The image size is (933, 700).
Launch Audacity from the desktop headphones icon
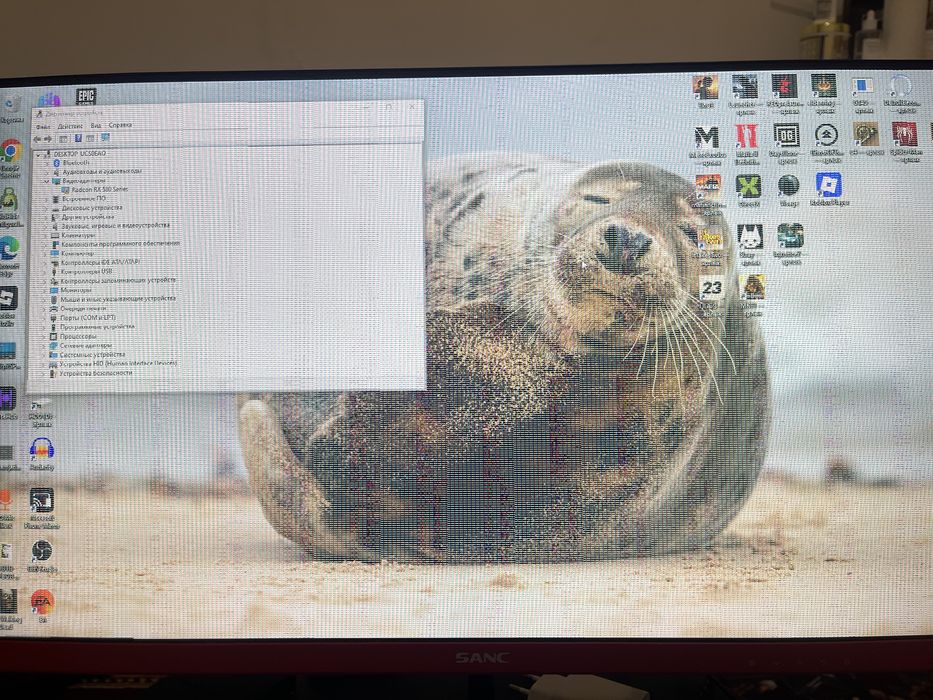pyautogui.click(x=42, y=449)
